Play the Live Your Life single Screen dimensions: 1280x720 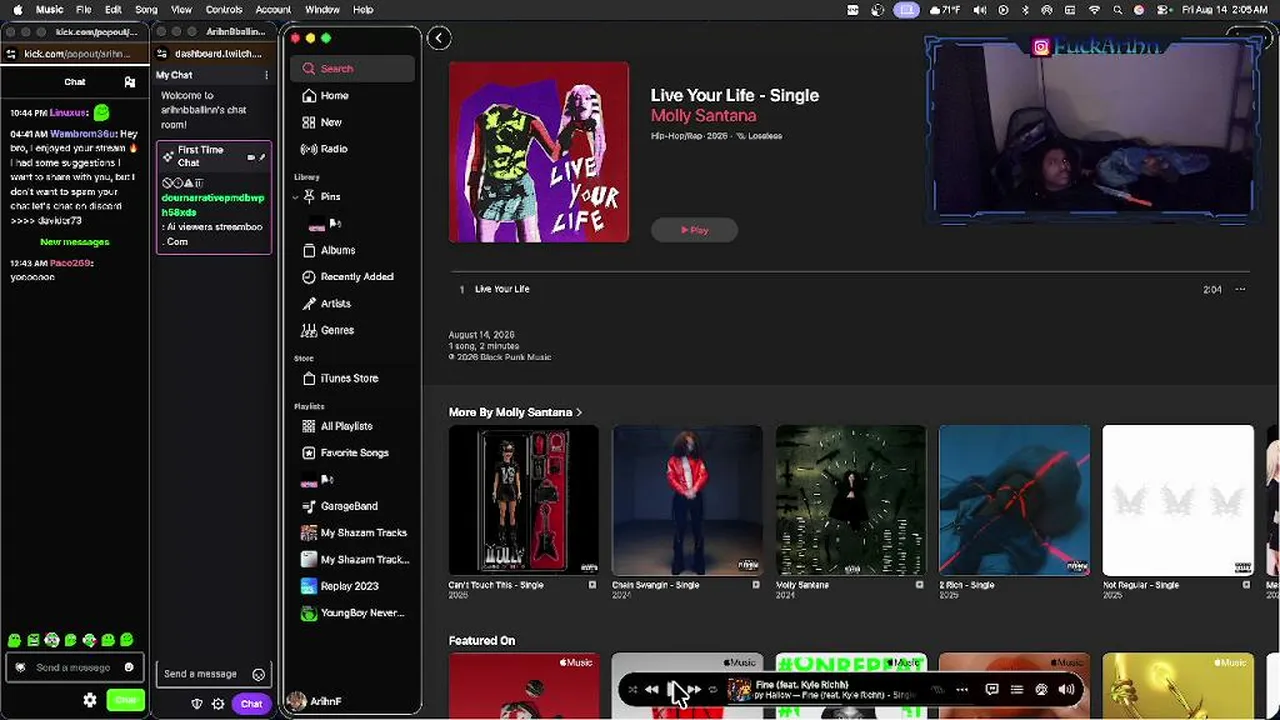[x=694, y=230]
